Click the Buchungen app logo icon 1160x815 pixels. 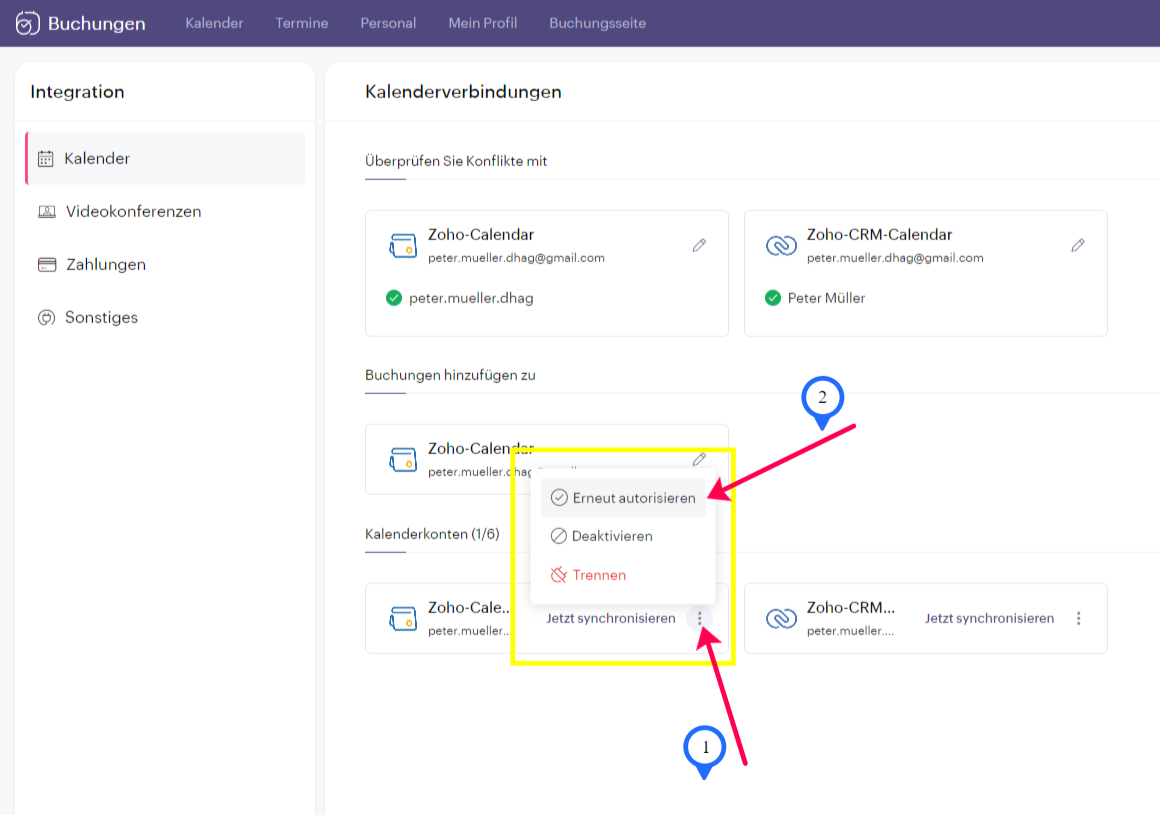[x=27, y=23]
